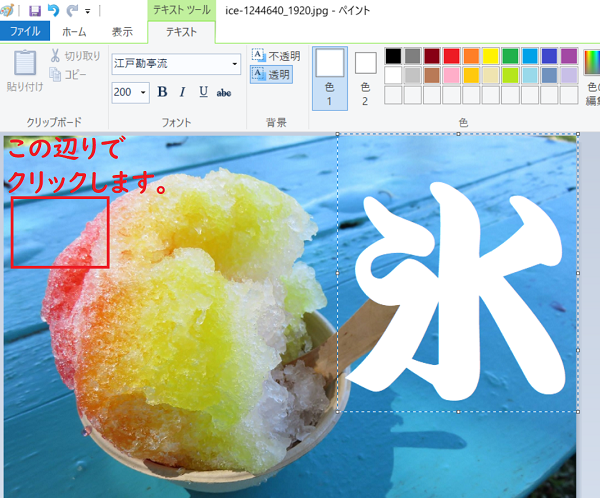Click the top-center handle of the text box

point(458,134)
